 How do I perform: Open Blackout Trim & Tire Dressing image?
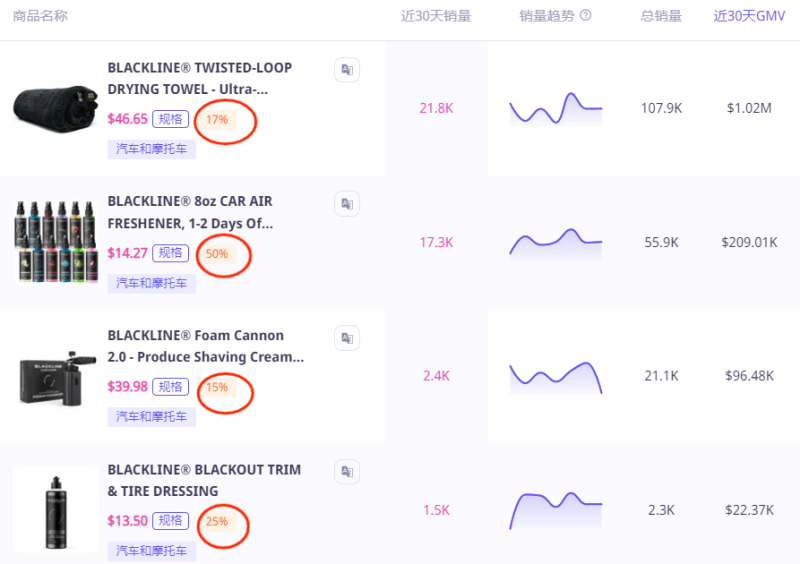[56, 510]
